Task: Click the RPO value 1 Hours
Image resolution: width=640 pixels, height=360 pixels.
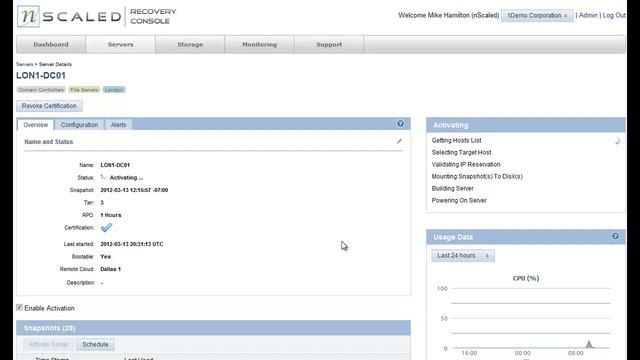Action: (111, 215)
